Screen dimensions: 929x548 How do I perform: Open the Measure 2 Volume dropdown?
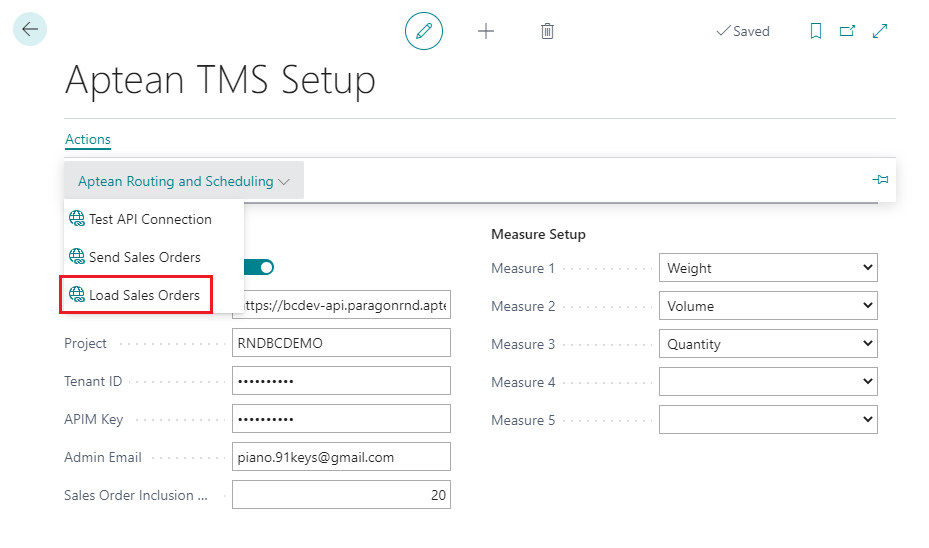[x=767, y=306]
